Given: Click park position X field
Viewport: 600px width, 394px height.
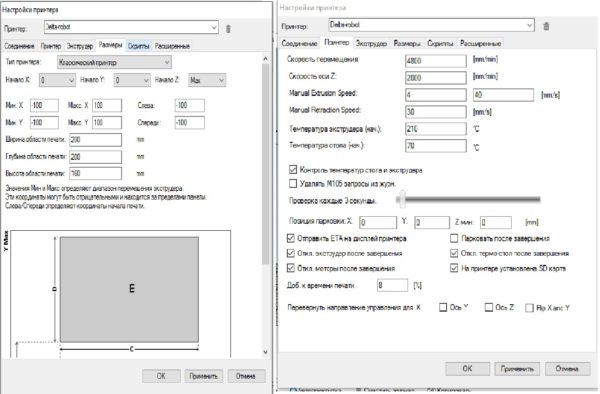Looking at the screenshot, I should pyautogui.click(x=378, y=222).
